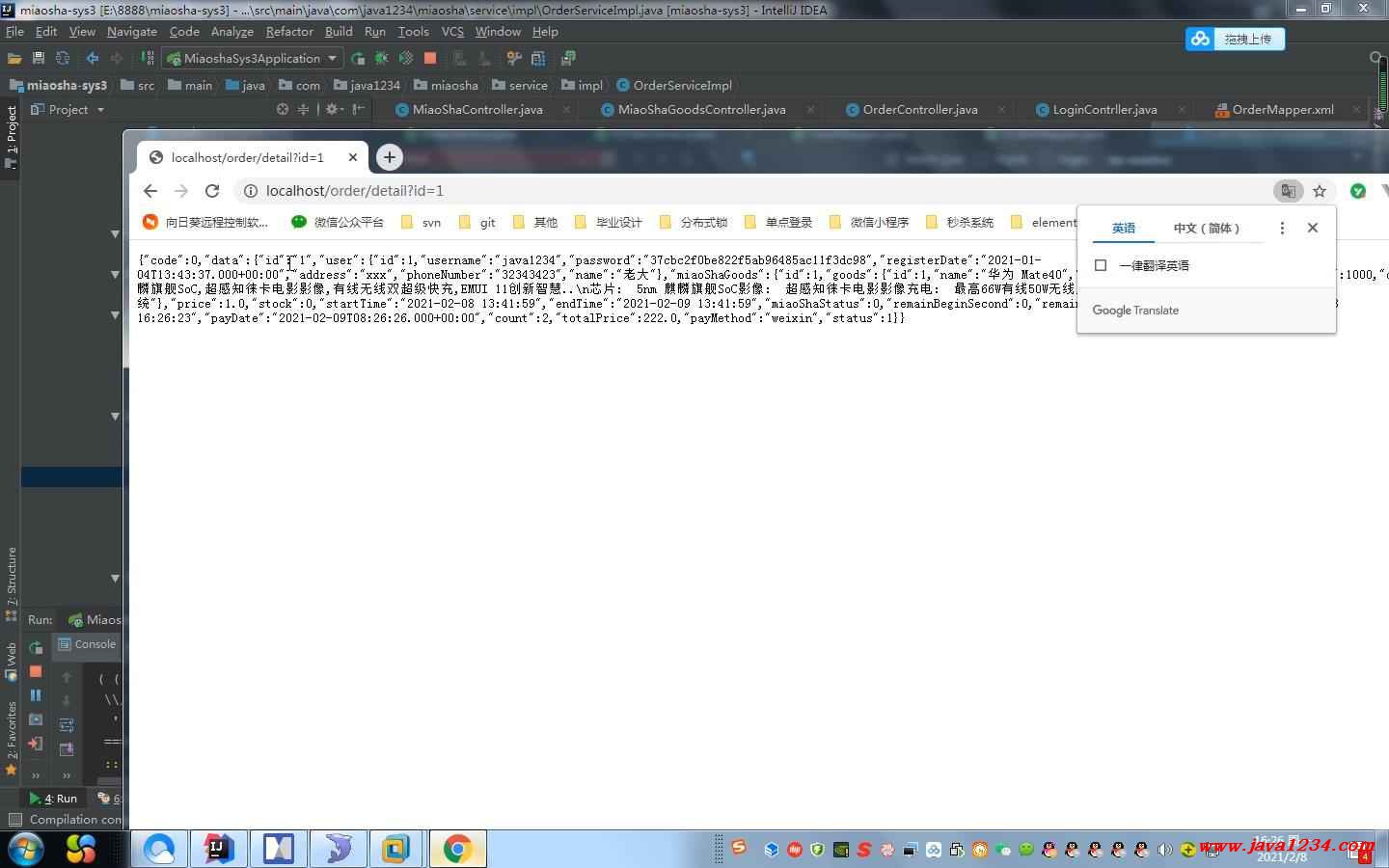Image resolution: width=1389 pixels, height=868 pixels.
Task: Select the 英语 tab in Translate popup
Action: [1124, 229]
